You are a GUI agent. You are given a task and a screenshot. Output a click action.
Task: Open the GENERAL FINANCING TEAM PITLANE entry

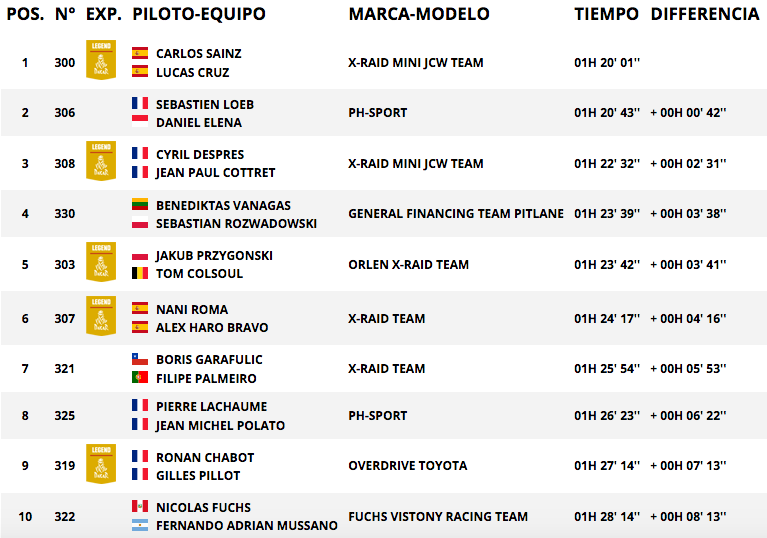point(456,214)
